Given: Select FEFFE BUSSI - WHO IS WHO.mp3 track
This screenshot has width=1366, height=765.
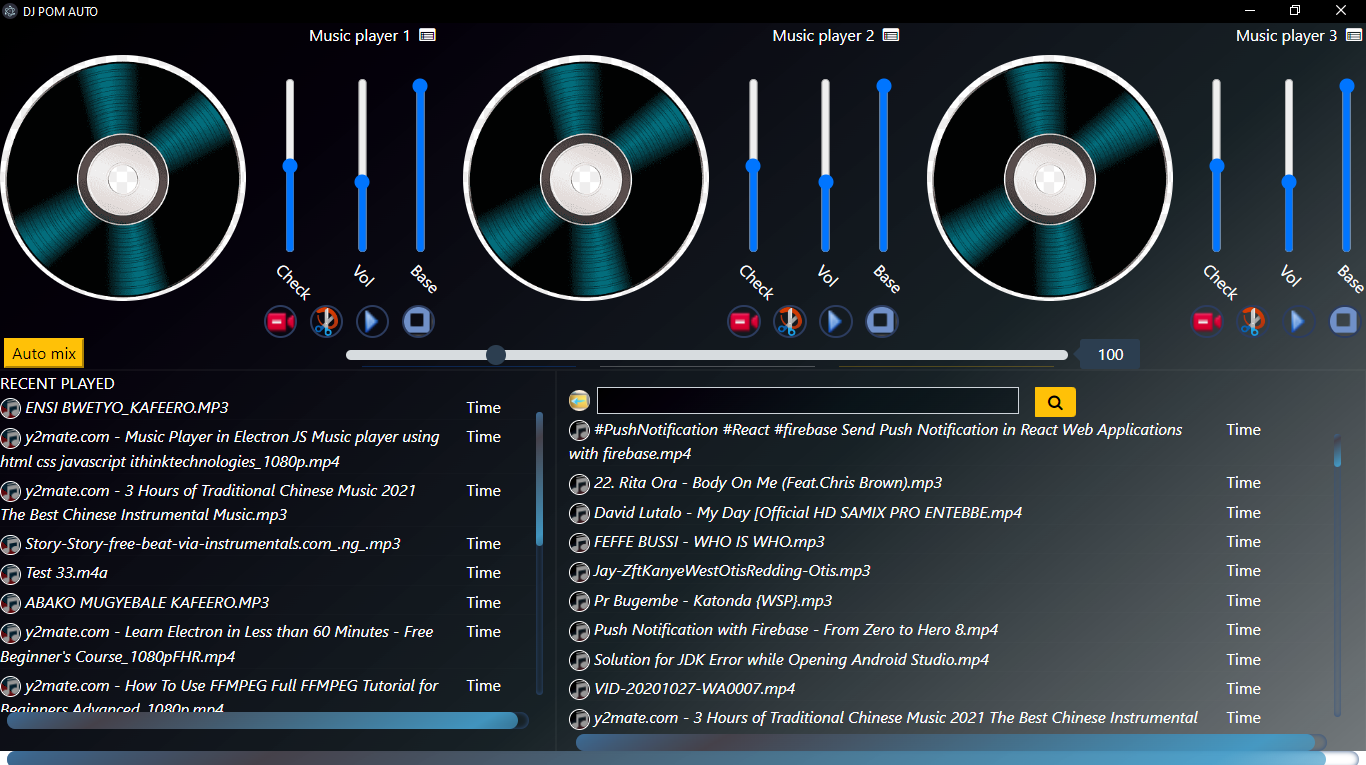Looking at the screenshot, I should coord(709,542).
